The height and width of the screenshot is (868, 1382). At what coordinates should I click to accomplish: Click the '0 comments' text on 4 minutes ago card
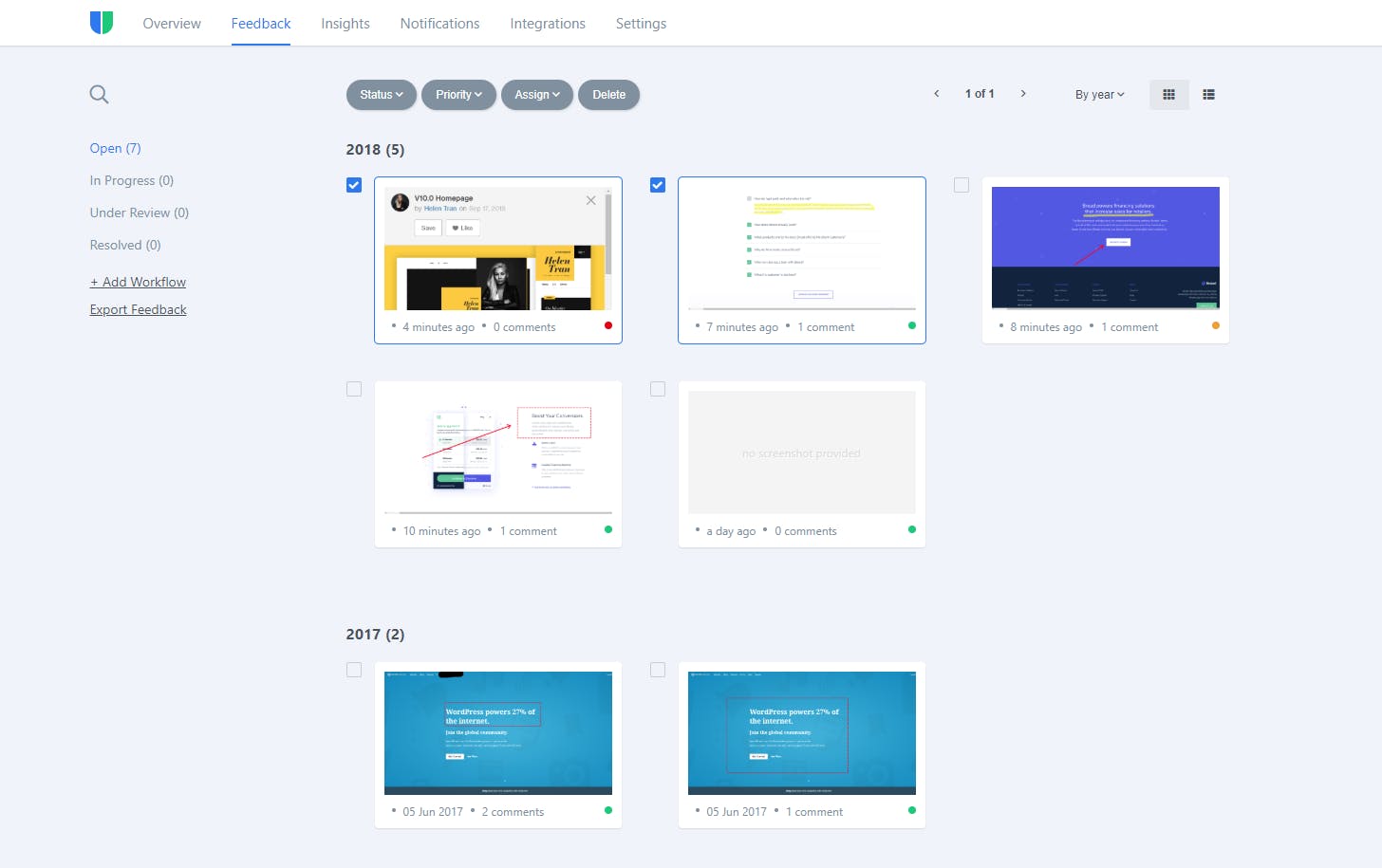524,327
